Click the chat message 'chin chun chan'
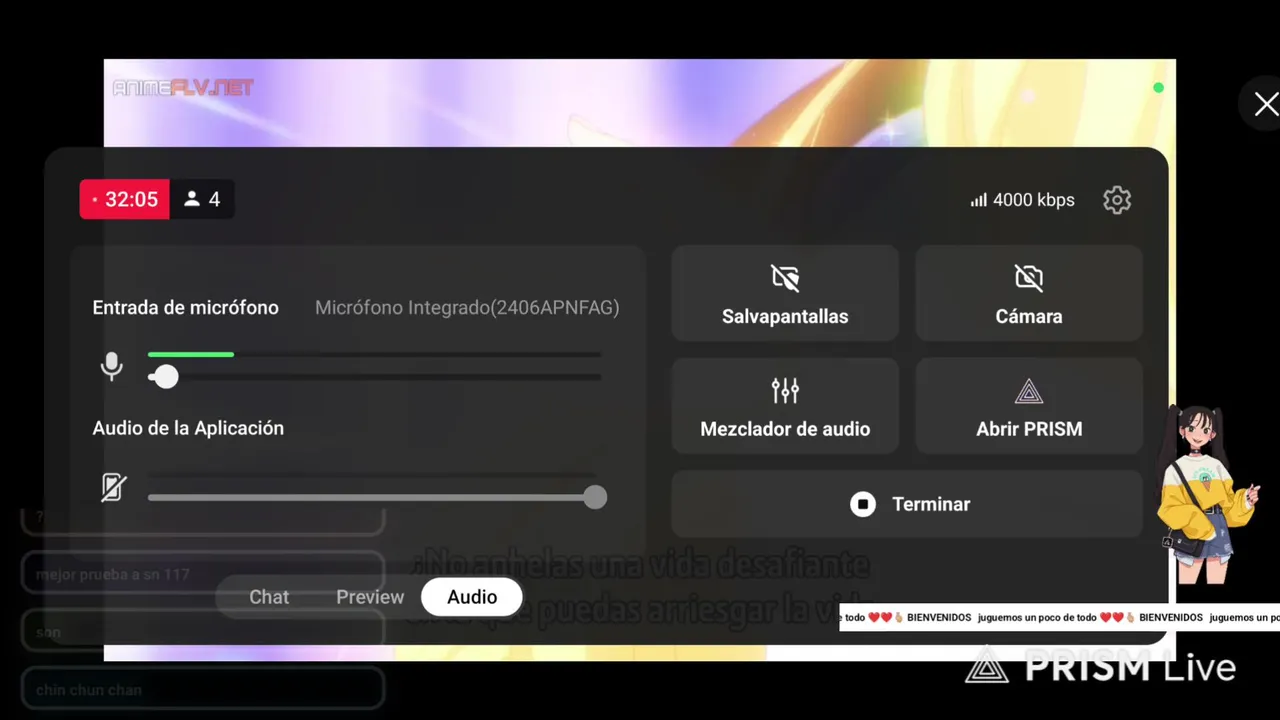 [203, 689]
